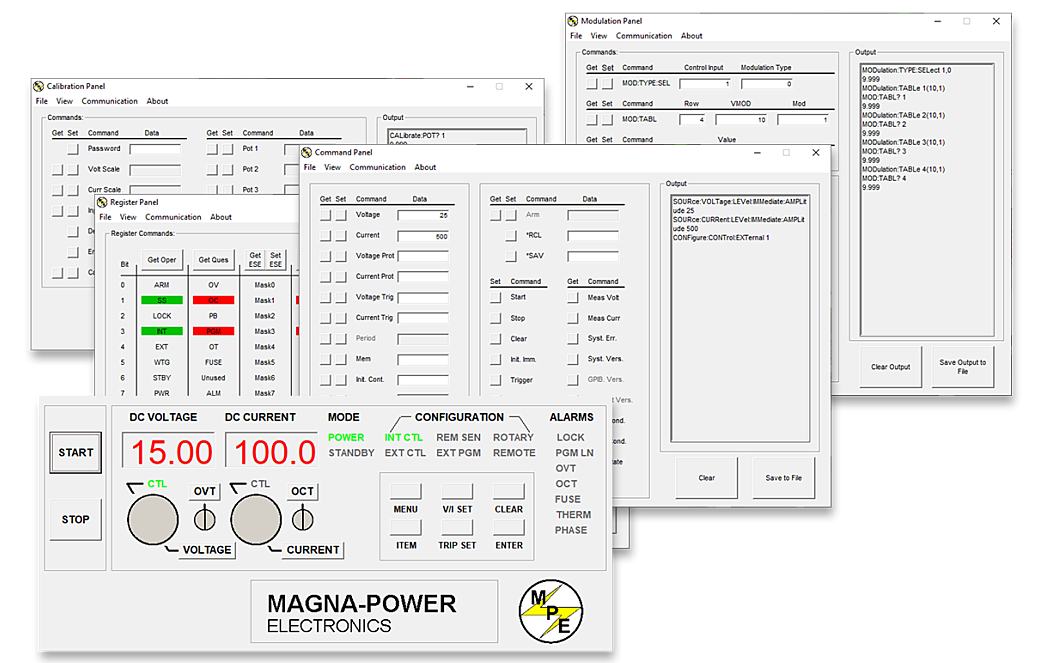Screen dimensions: 1041x663
Task: Click the TRIP SET key
Action: pos(457,527)
